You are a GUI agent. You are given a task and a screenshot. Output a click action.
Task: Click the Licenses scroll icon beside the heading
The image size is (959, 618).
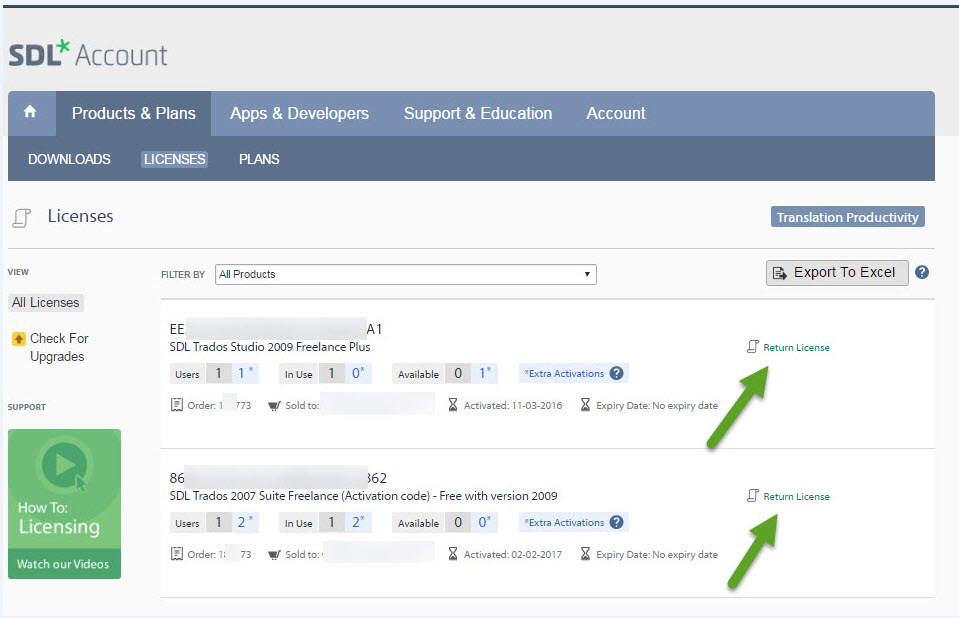tap(21, 217)
